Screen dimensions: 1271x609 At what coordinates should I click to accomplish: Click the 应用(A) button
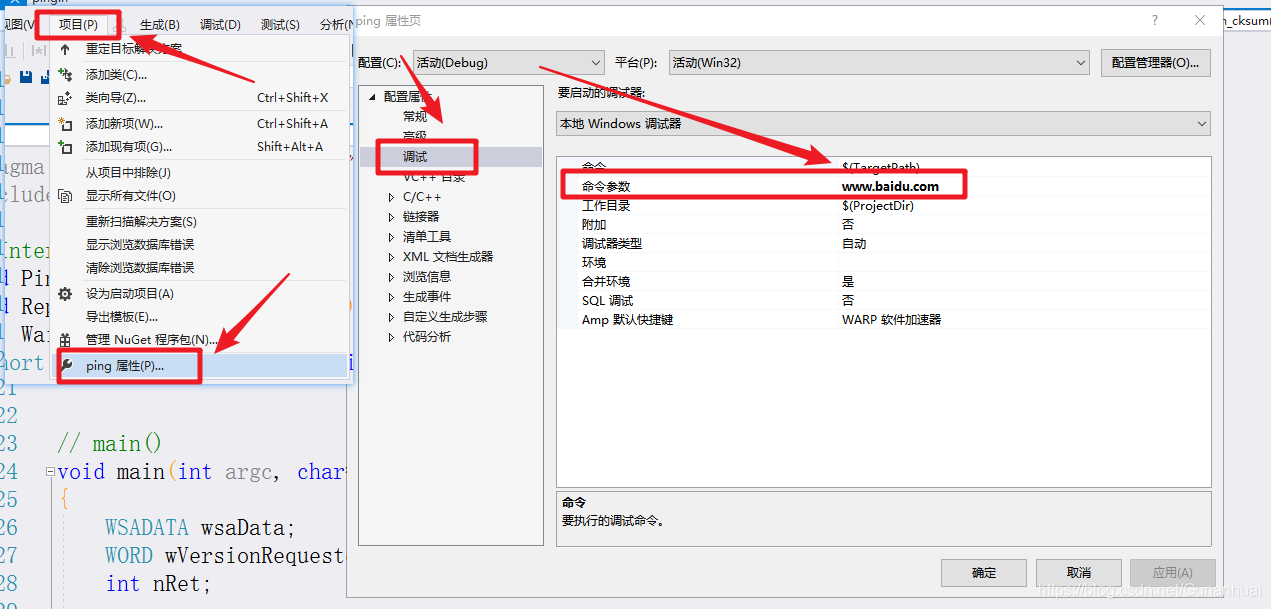(1172, 573)
